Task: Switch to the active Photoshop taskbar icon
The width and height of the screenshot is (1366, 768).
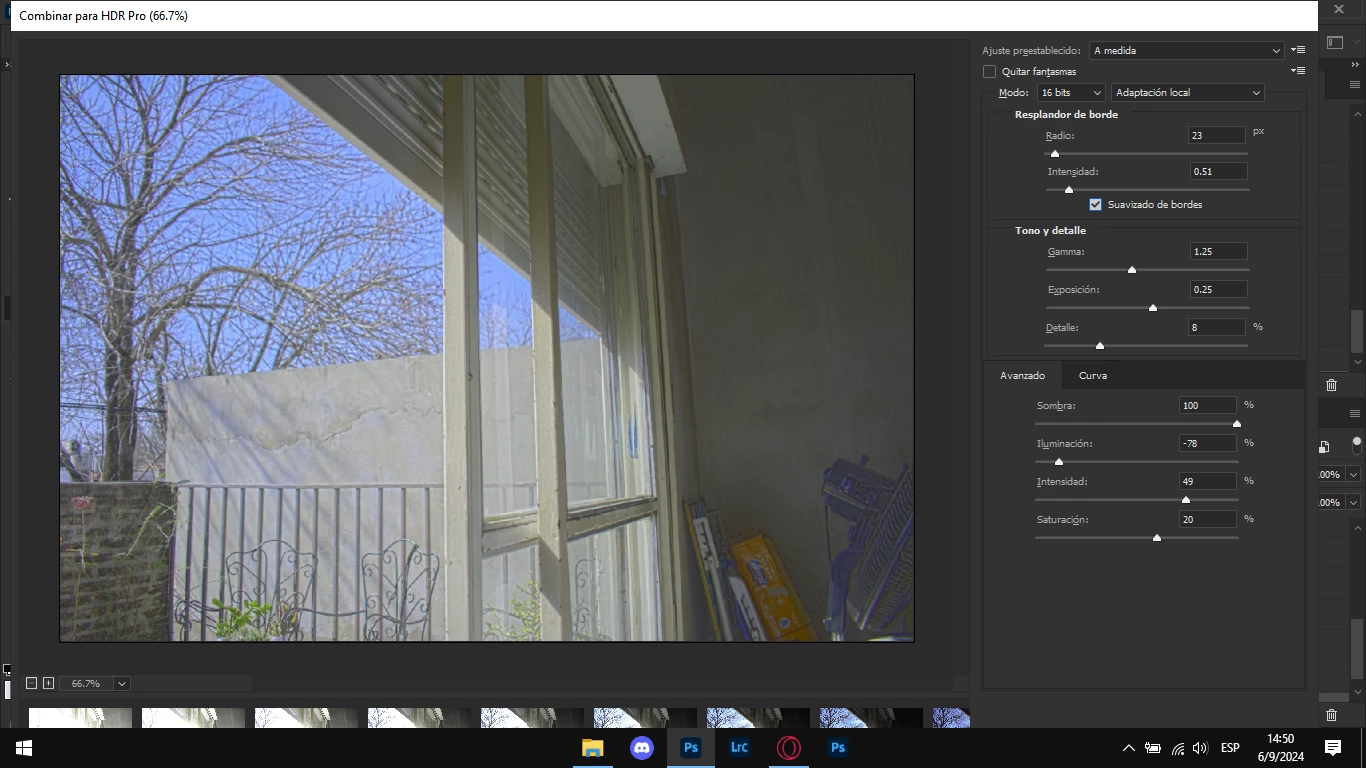Action: [x=690, y=748]
